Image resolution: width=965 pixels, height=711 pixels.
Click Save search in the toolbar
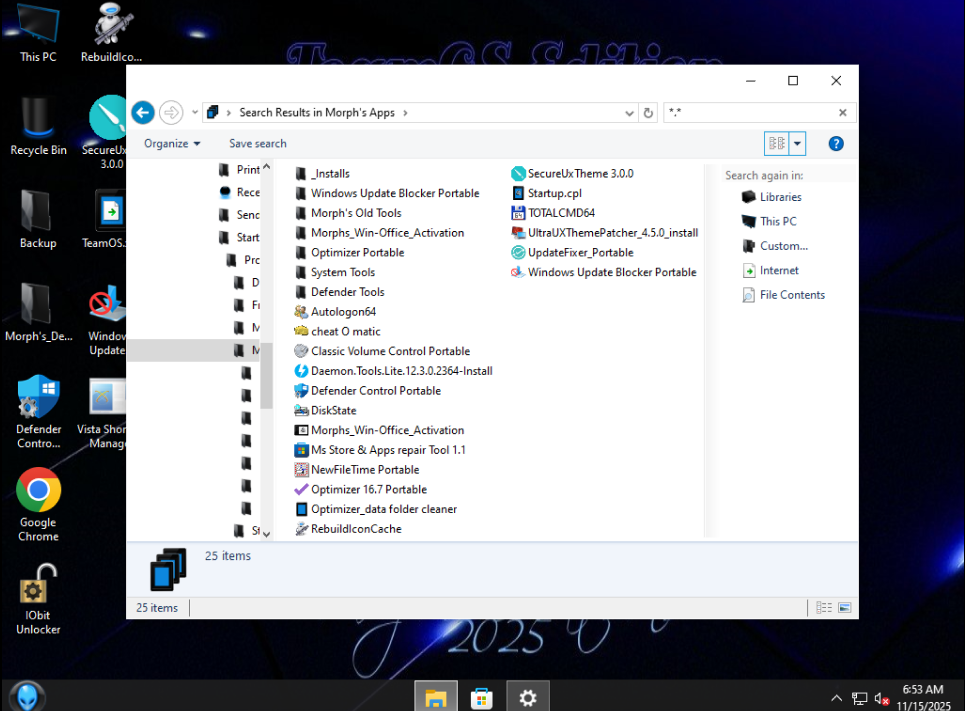[257, 144]
